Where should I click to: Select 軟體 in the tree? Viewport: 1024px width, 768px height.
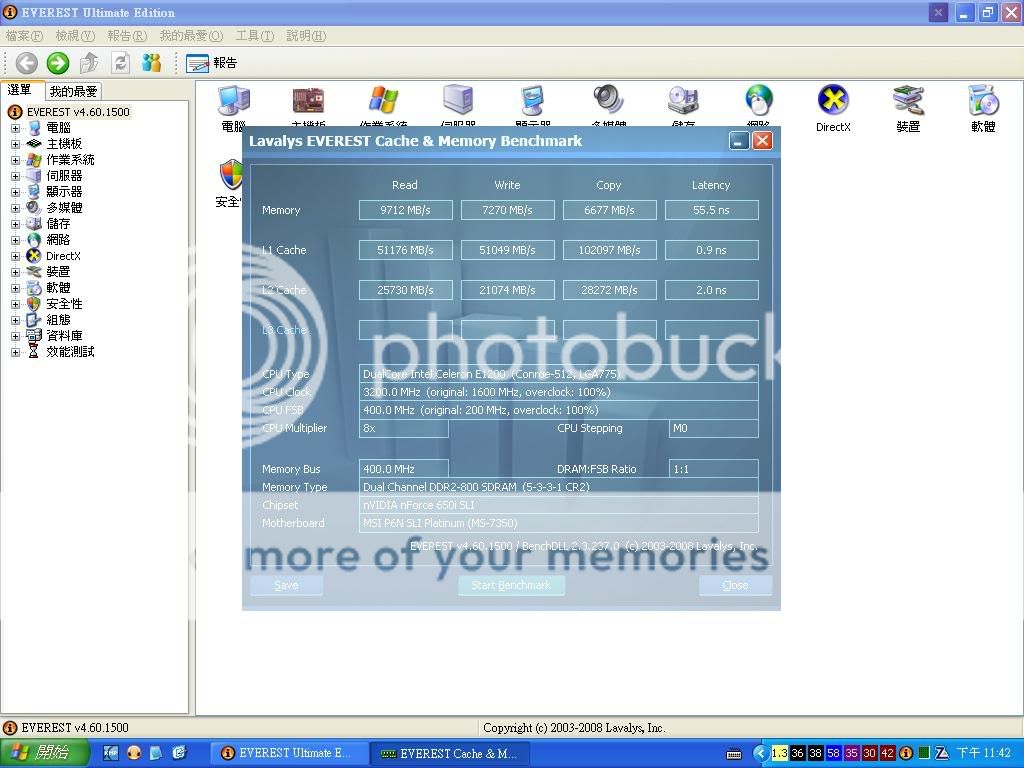pos(58,288)
